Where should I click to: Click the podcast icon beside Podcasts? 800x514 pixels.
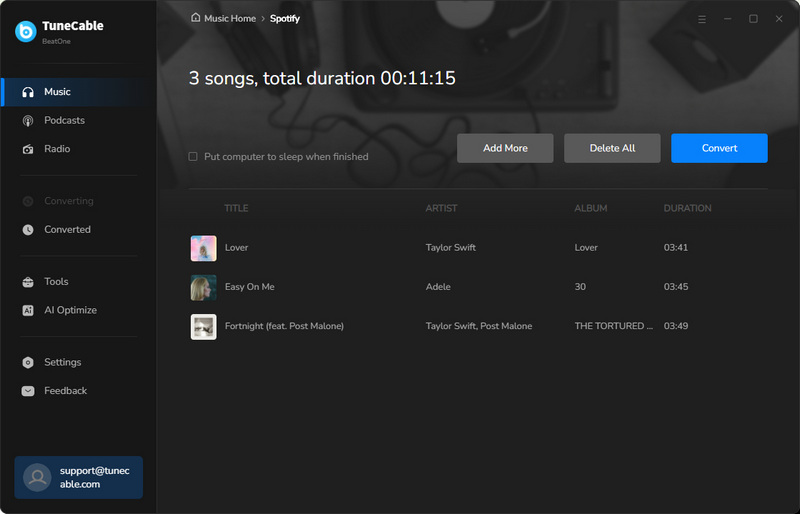pos(28,120)
